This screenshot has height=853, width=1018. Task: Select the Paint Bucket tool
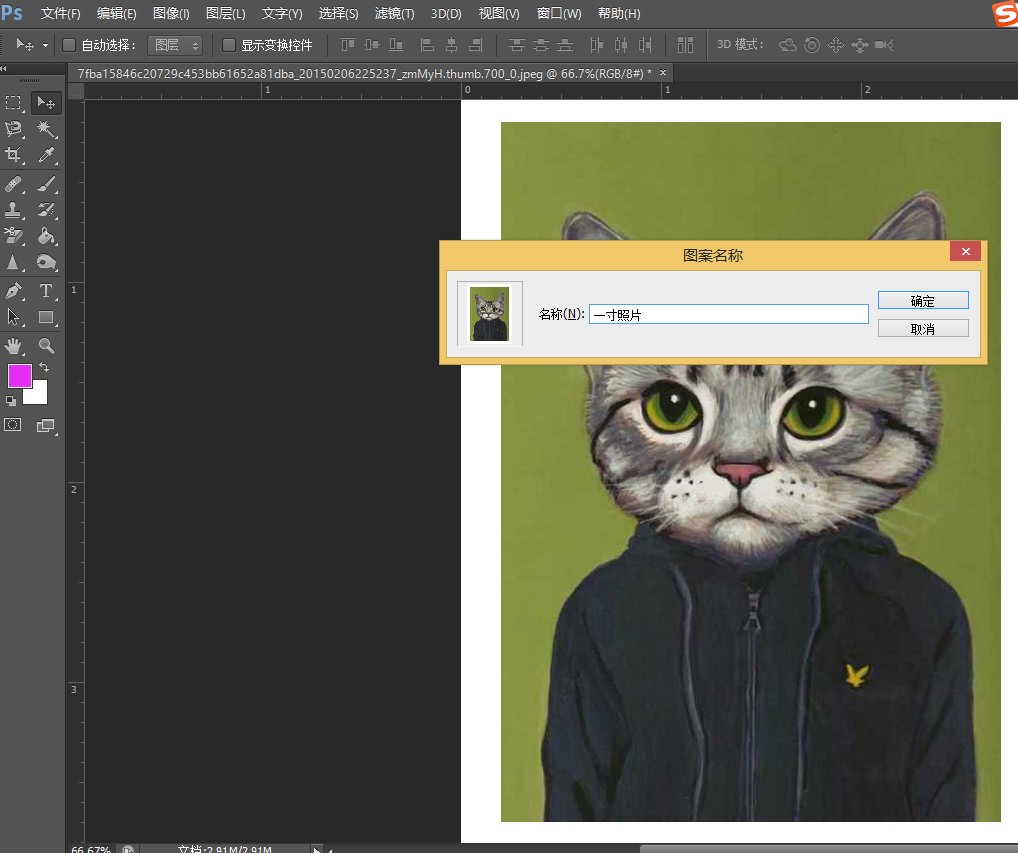point(46,236)
